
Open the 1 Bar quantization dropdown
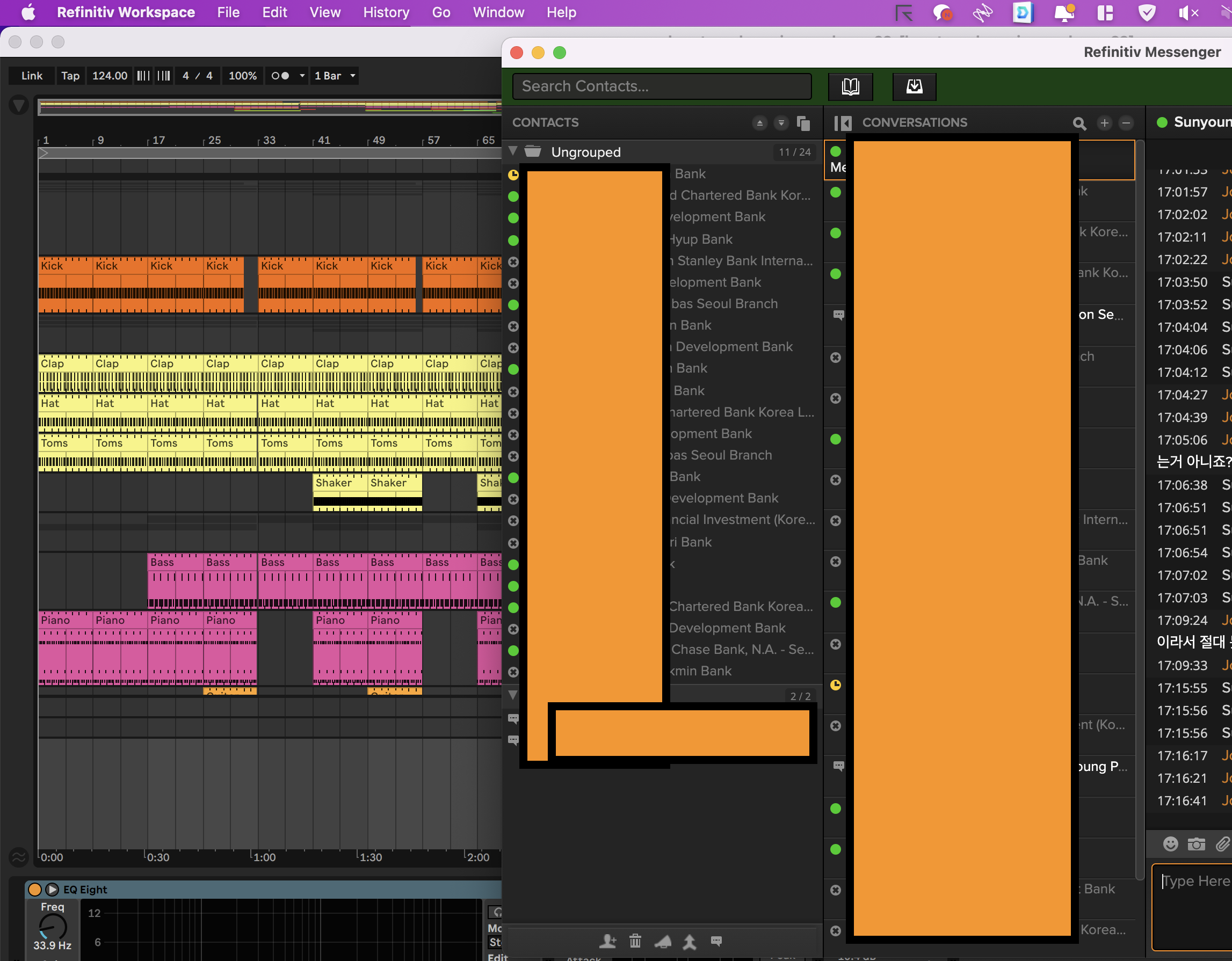pyautogui.click(x=335, y=76)
